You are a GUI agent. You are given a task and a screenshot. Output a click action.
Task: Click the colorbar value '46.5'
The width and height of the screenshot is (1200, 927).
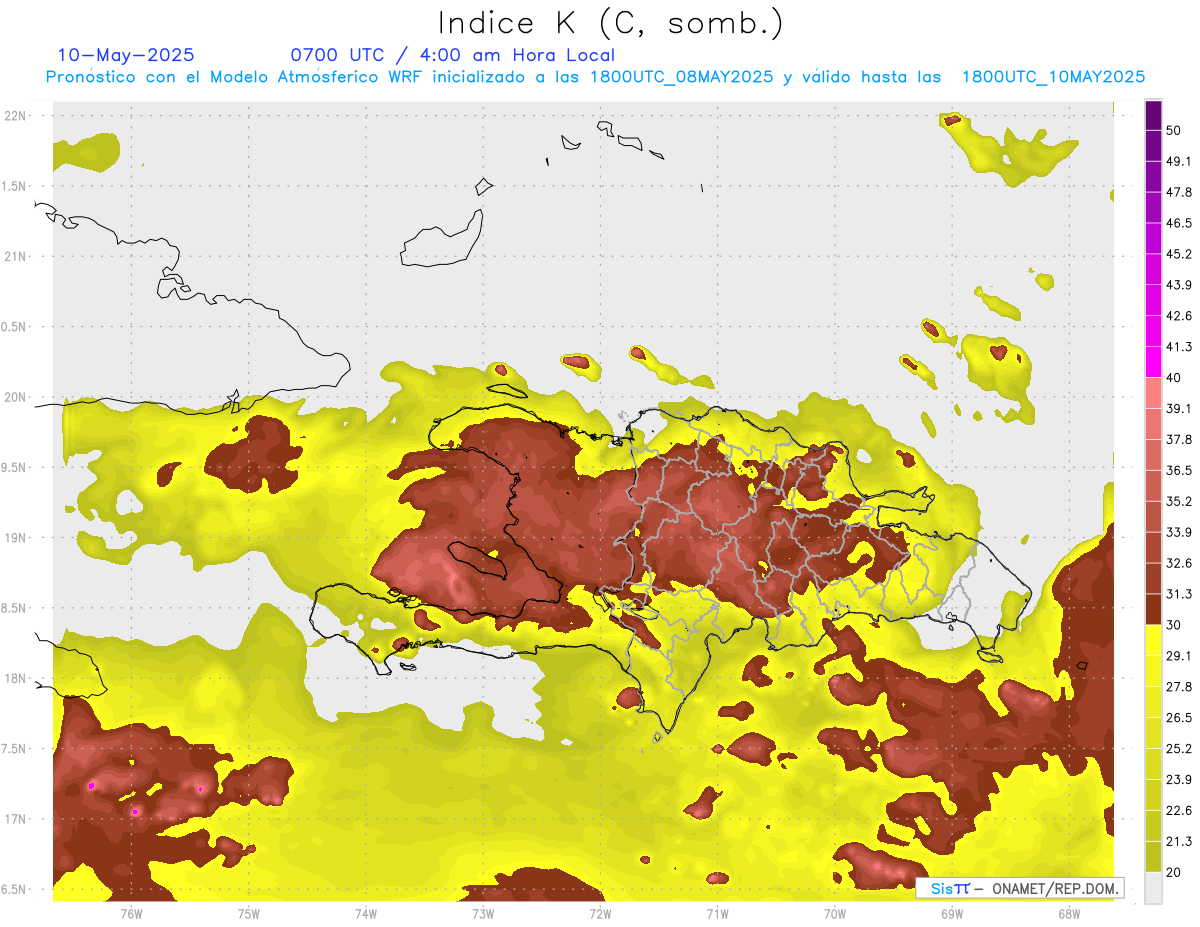(1178, 224)
